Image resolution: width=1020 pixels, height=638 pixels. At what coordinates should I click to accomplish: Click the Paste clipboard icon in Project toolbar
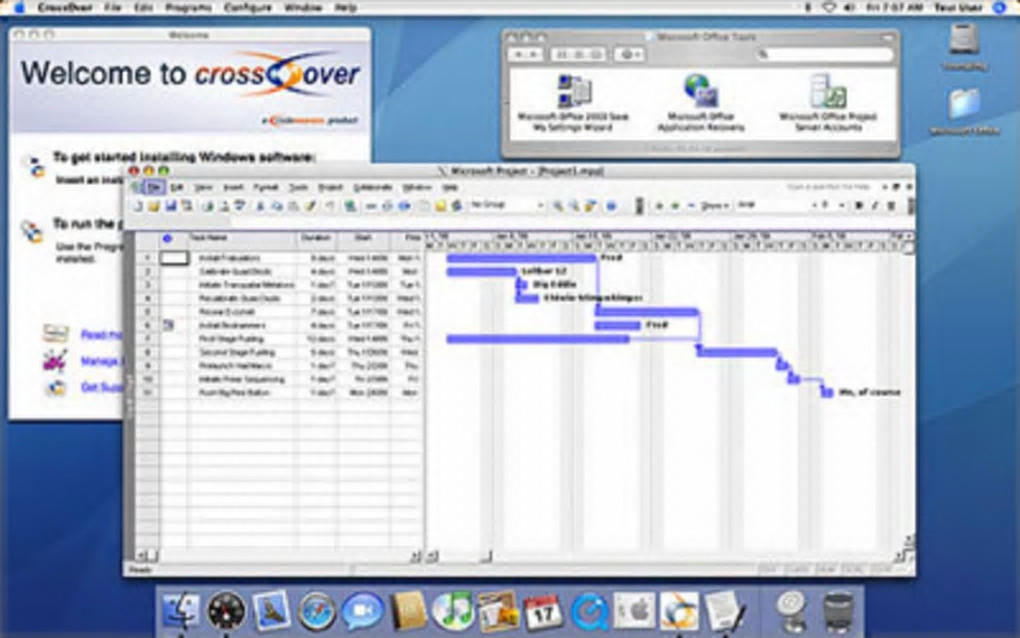click(293, 206)
